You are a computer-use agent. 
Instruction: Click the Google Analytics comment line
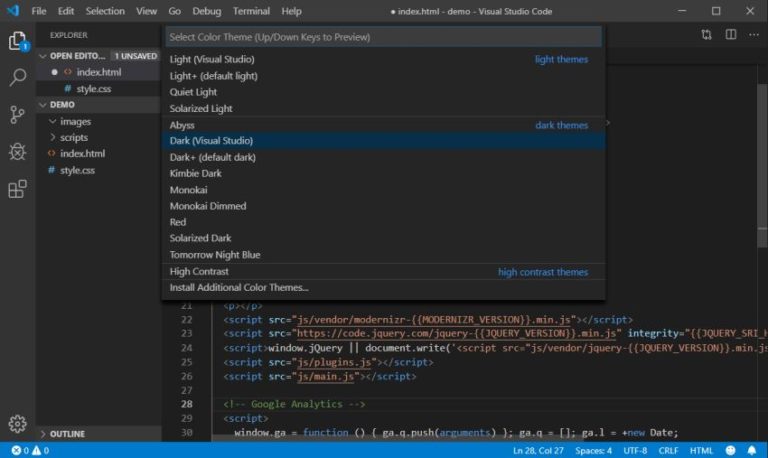294,404
